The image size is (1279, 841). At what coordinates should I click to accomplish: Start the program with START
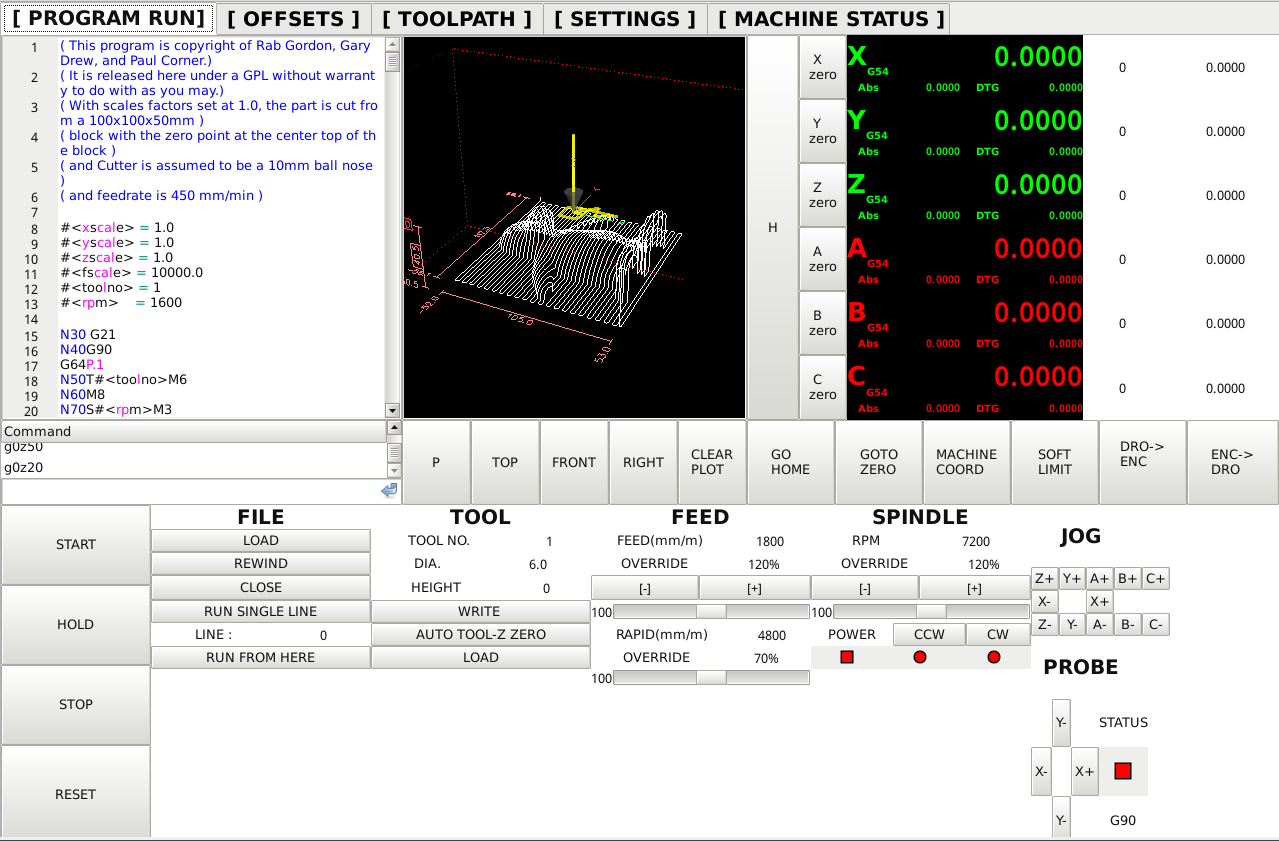coord(76,545)
